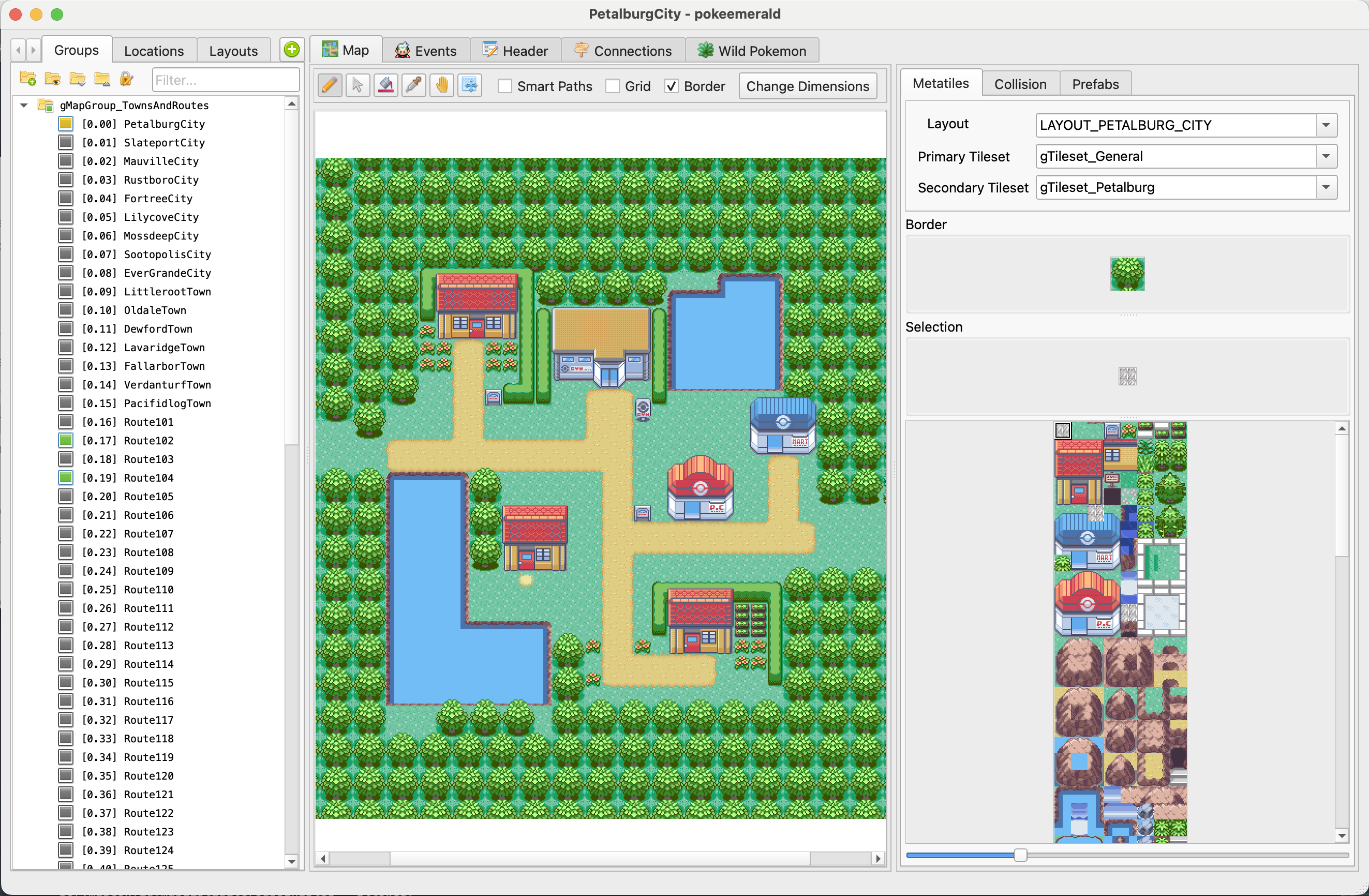The image size is (1369, 896).
Task: Open the Primary Tileset dropdown
Action: pyautogui.click(x=1327, y=156)
